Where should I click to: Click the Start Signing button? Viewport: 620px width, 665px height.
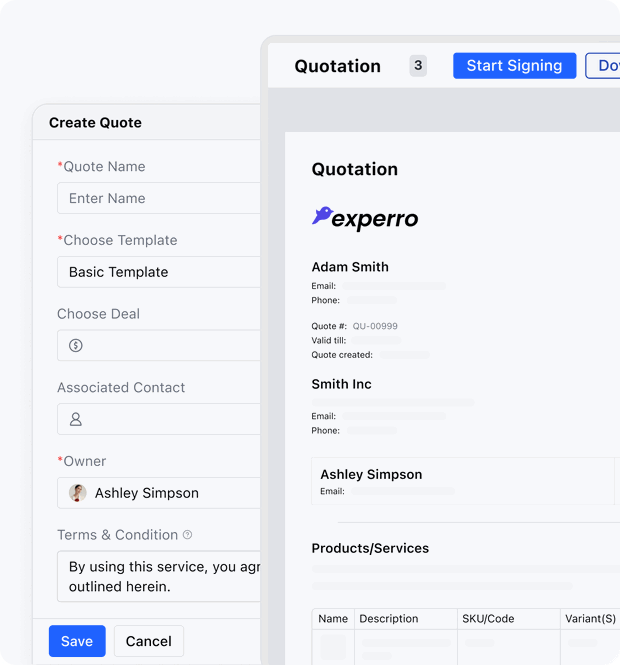pyautogui.click(x=514, y=66)
